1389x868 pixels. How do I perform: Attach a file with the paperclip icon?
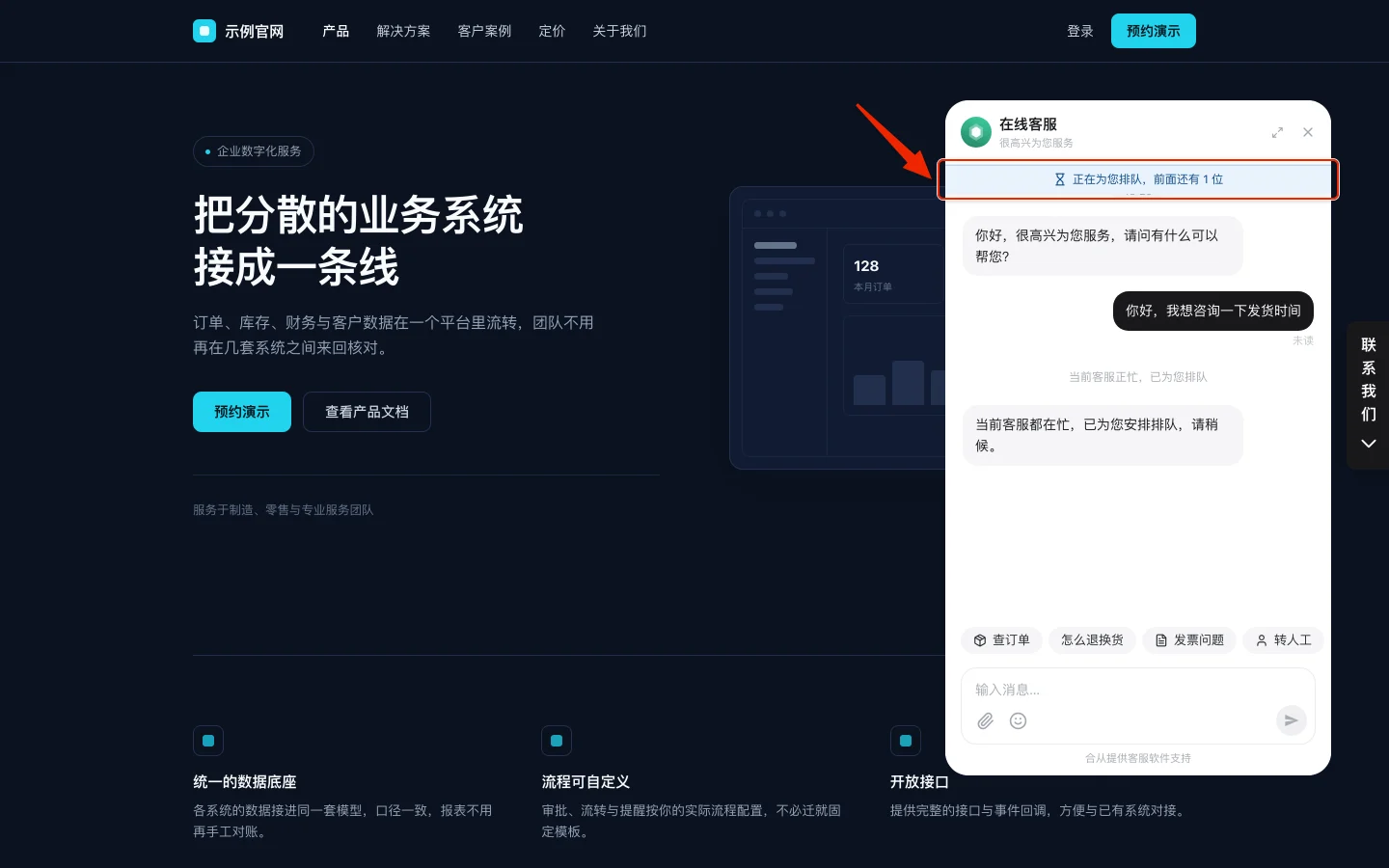click(985, 720)
